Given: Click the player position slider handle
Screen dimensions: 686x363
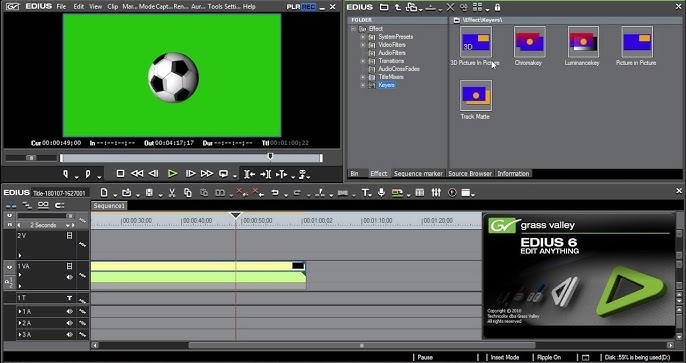Looking at the screenshot, I should [x=270, y=156].
